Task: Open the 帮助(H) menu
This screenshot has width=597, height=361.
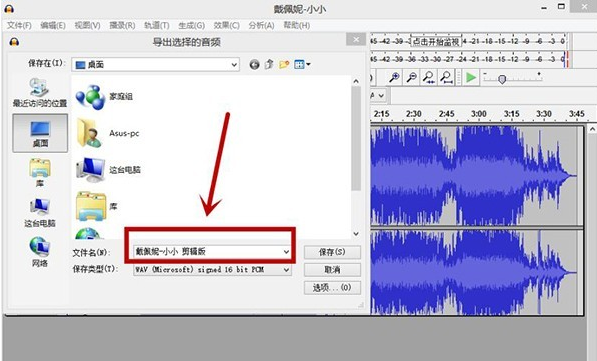Action: (x=297, y=26)
